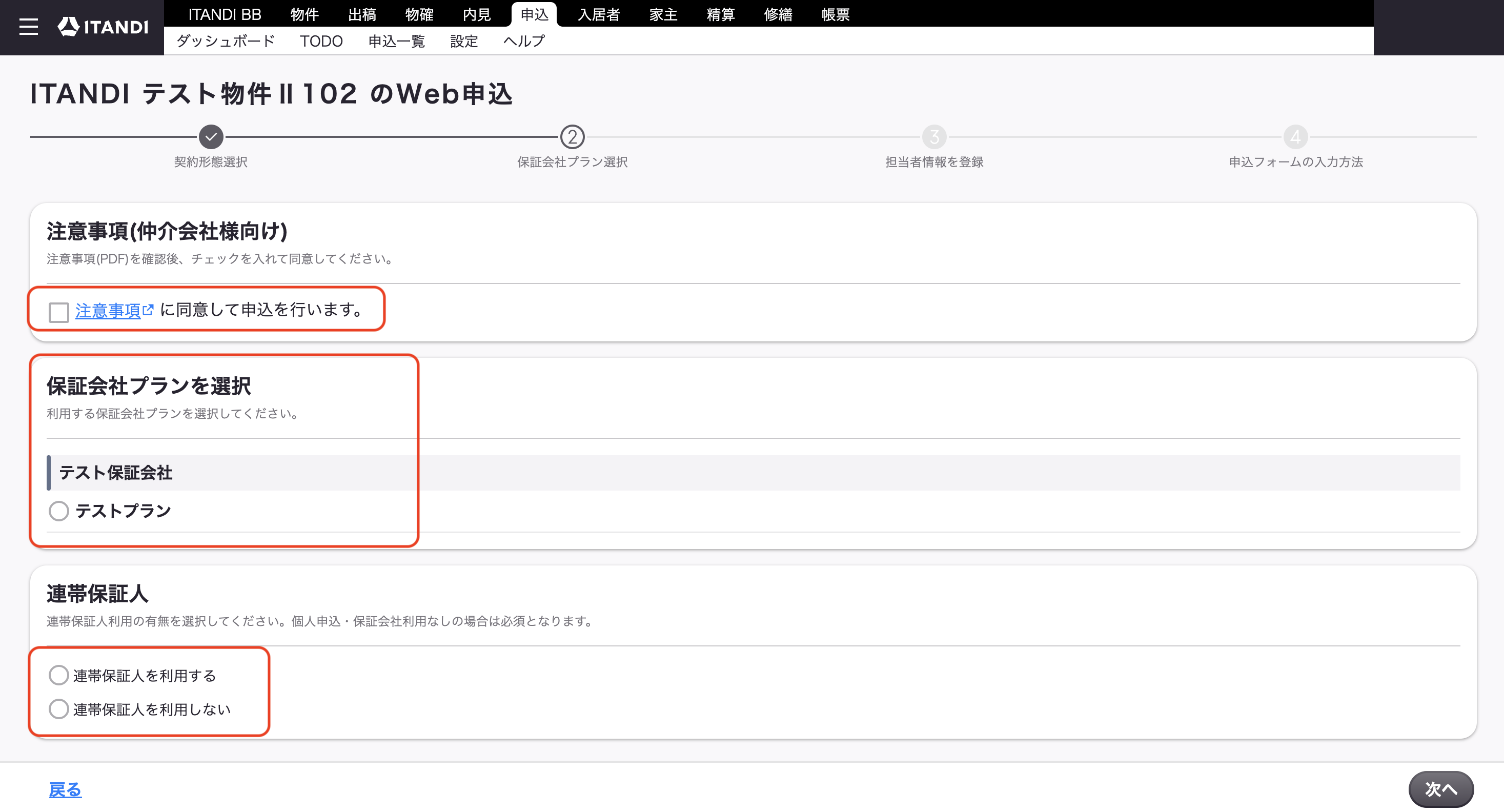Check the 注意事項 agreement checkbox

(x=58, y=312)
